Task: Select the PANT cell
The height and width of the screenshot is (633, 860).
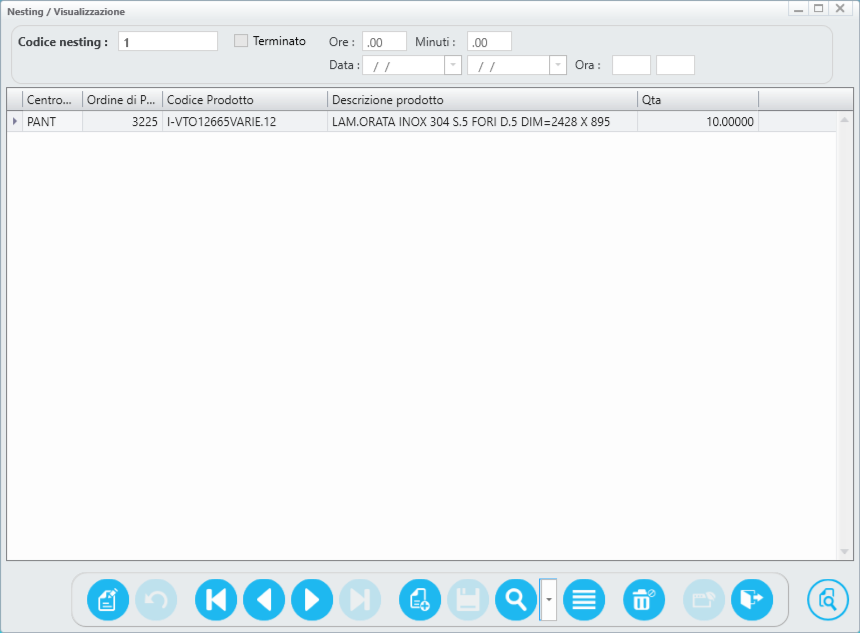Action: tap(52, 122)
